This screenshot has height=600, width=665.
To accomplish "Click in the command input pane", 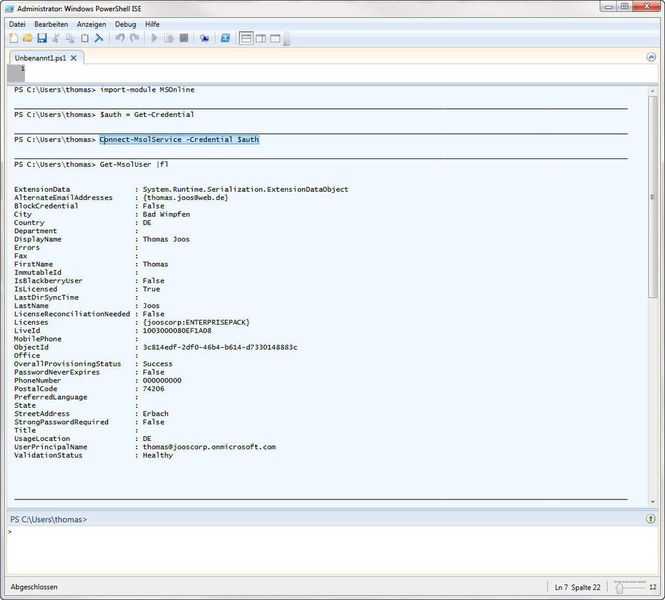I will [x=331, y=550].
